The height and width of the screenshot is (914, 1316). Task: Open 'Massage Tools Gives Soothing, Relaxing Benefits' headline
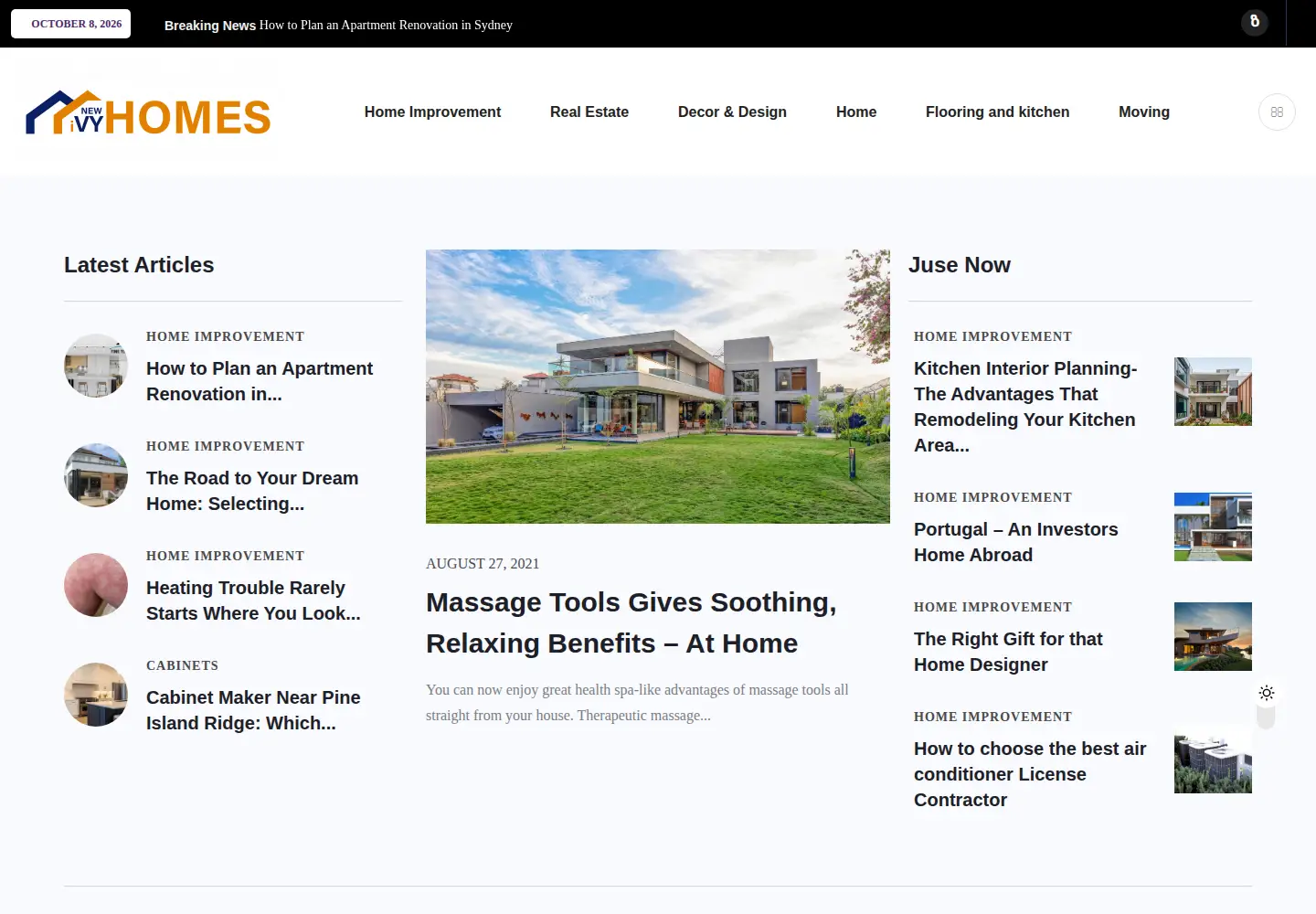(631, 622)
